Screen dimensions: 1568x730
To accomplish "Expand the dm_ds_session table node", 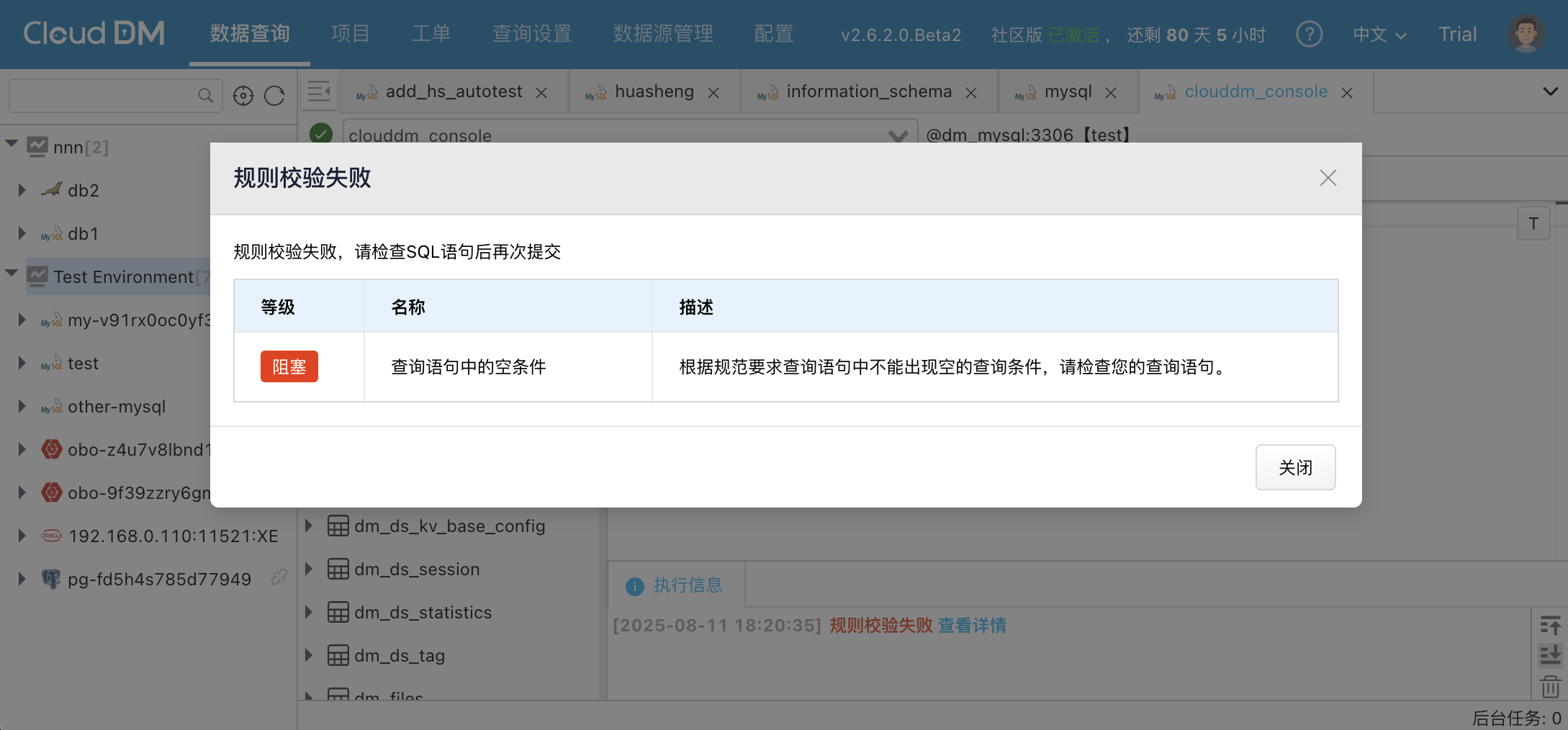I will pos(309,569).
